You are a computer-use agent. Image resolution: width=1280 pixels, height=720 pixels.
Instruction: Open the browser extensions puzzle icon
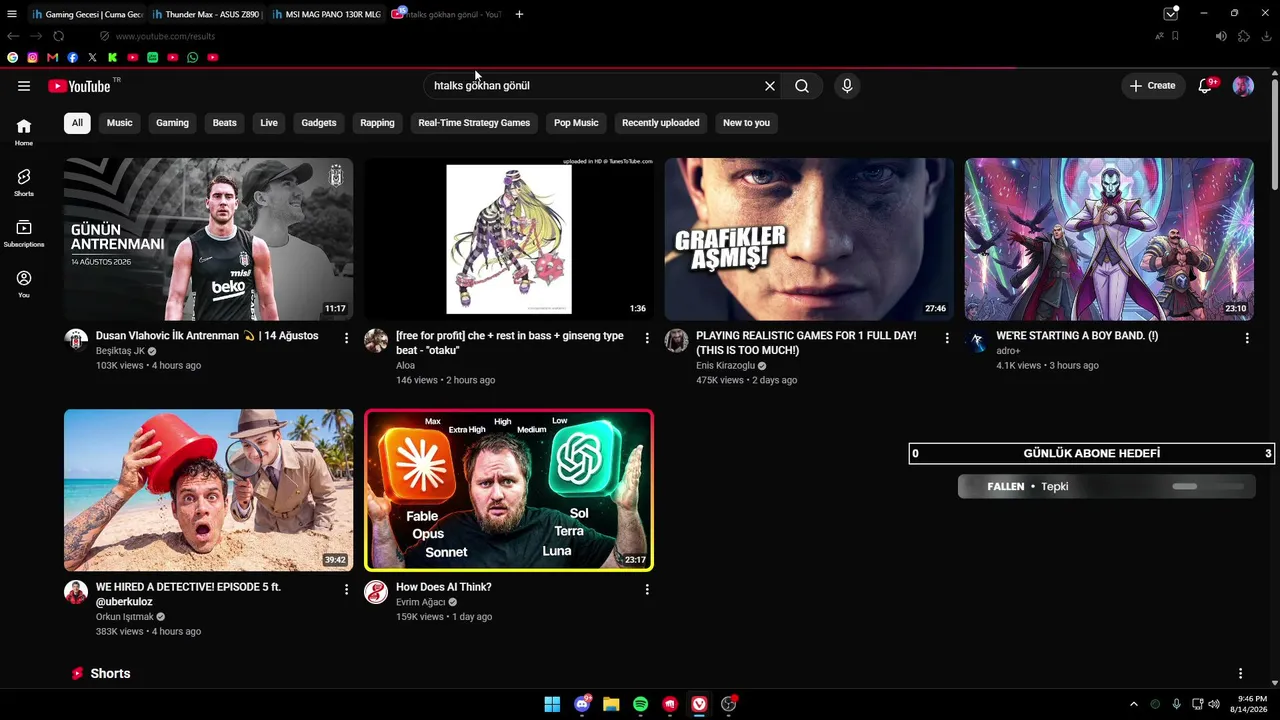pyautogui.click(x=1243, y=36)
